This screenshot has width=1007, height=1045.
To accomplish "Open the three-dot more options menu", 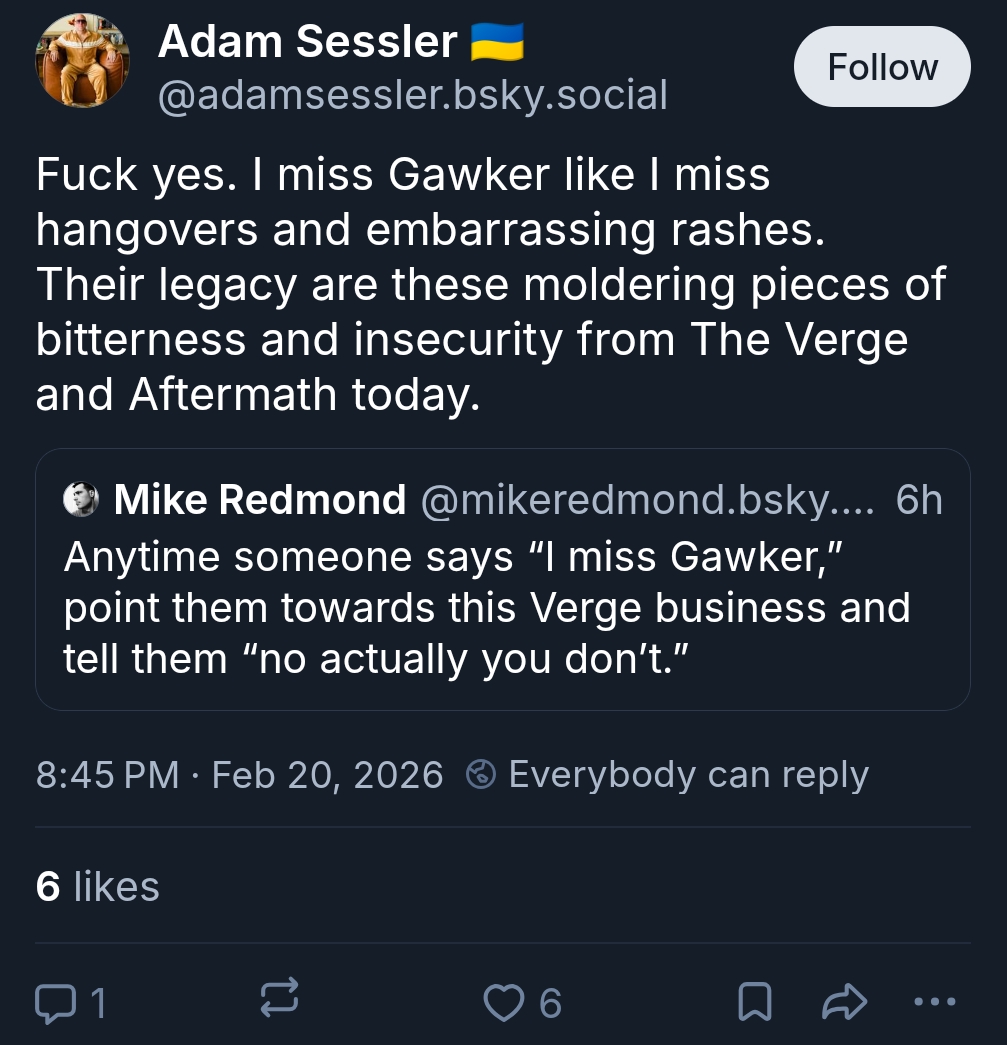I will point(935,1001).
